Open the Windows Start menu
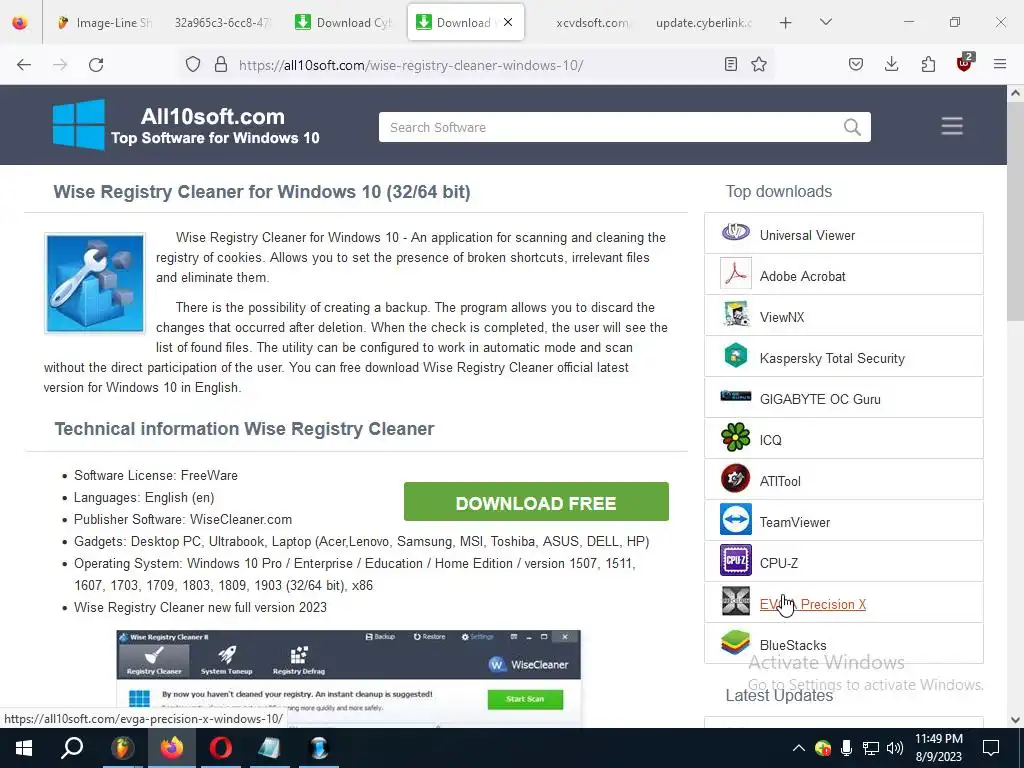 [x=24, y=748]
